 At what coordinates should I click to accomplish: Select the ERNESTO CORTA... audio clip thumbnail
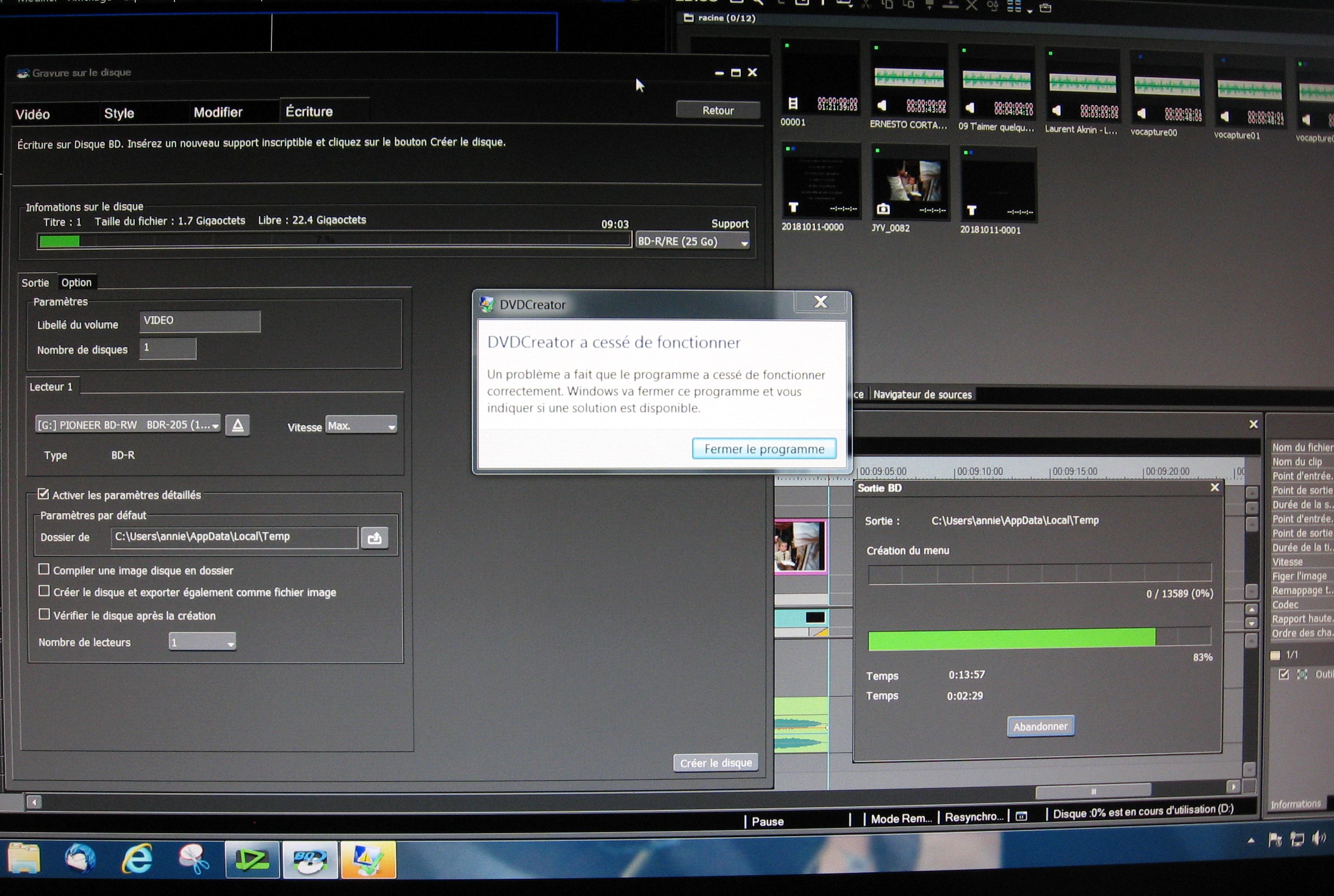908,79
